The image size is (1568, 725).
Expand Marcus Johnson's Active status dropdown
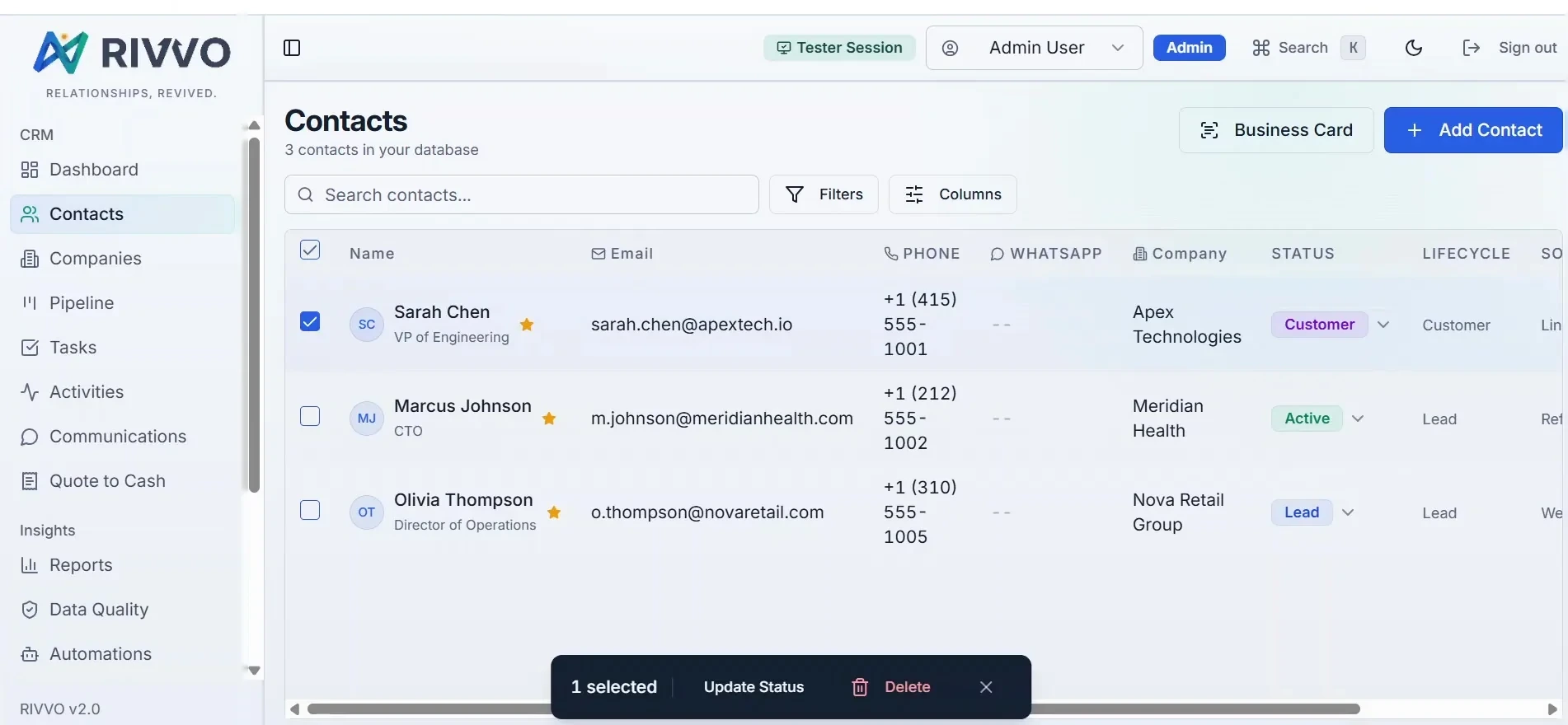click(1358, 419)
